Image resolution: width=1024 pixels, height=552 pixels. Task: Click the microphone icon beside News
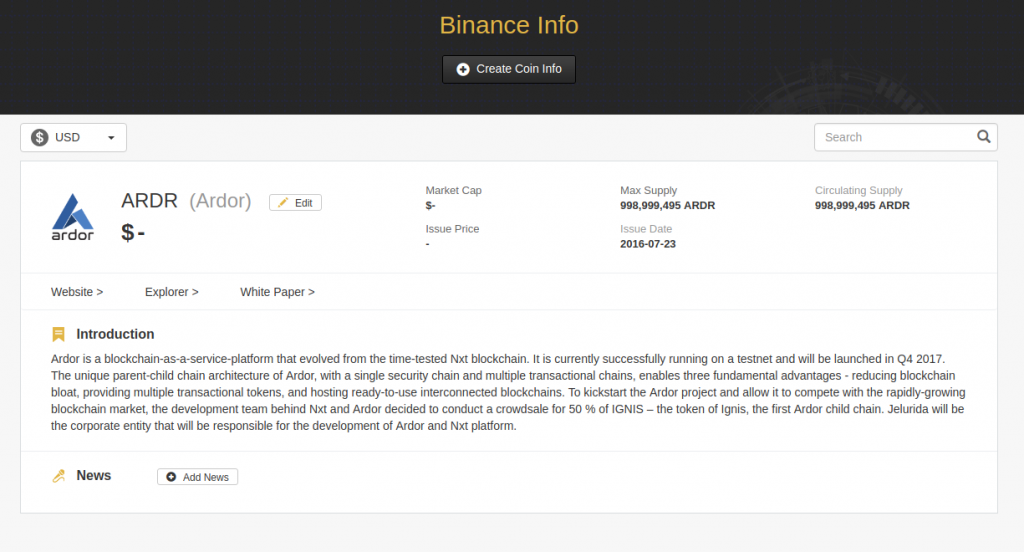point(59,476)
